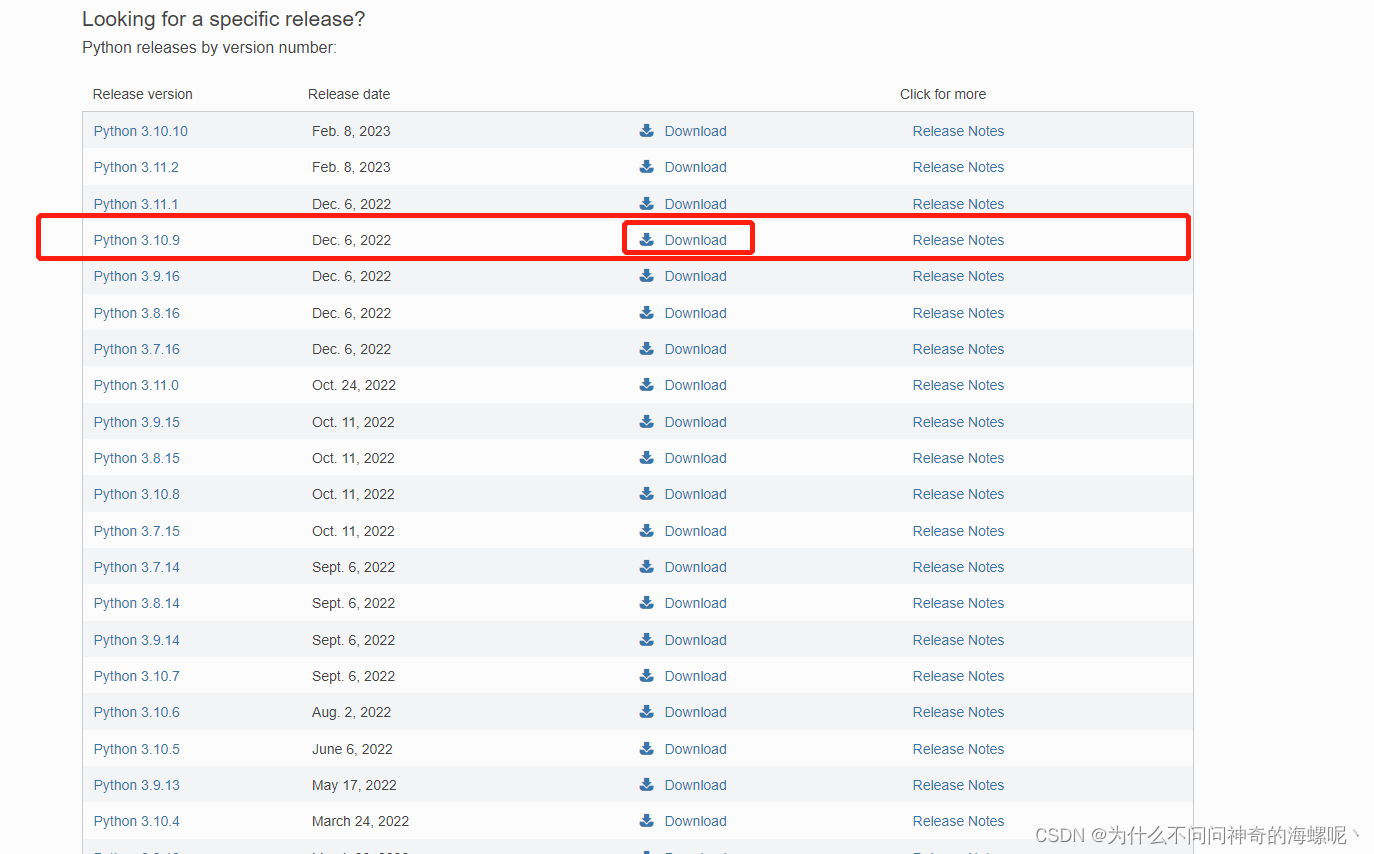View Release Notes for Python 3.9.16
1374x854 pixels.
pyautogui.click(x=958, y=276)
